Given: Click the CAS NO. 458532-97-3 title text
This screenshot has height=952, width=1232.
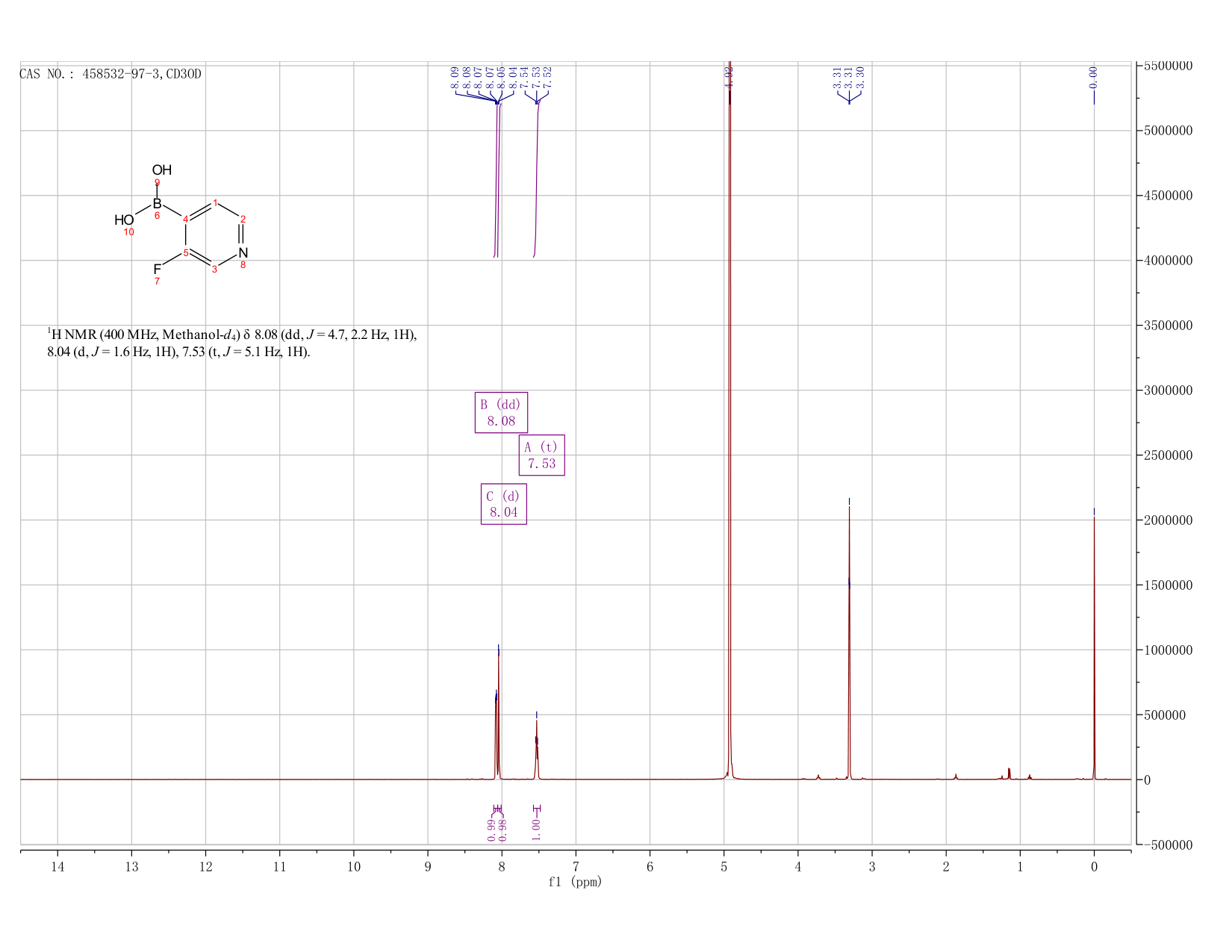Looking at the screenshot, I should coord(111,74).
